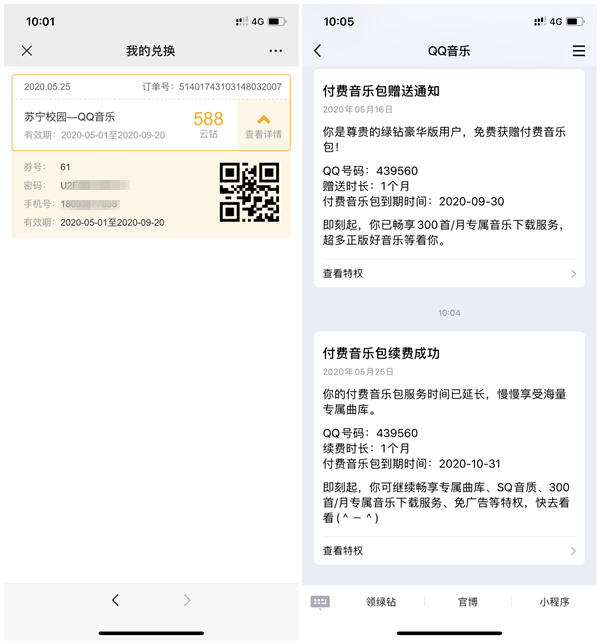The height and width of the screenshot is (644, 600).
Task: Collapse order details via 查看详情 chevron
Action: 264,125
